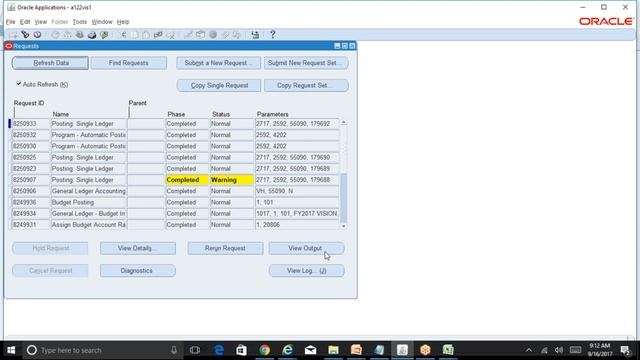The height and width of the screenshot is (360, 640).
Task: Open the Edit menu
Action: [25, 22]
